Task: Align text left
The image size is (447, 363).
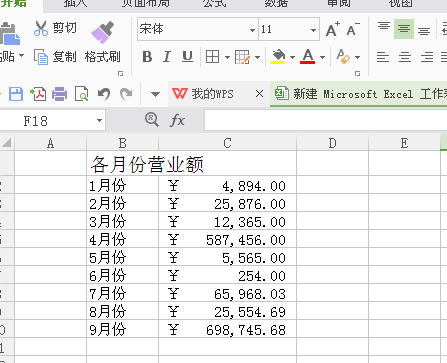Action: [x=383, y=57]
